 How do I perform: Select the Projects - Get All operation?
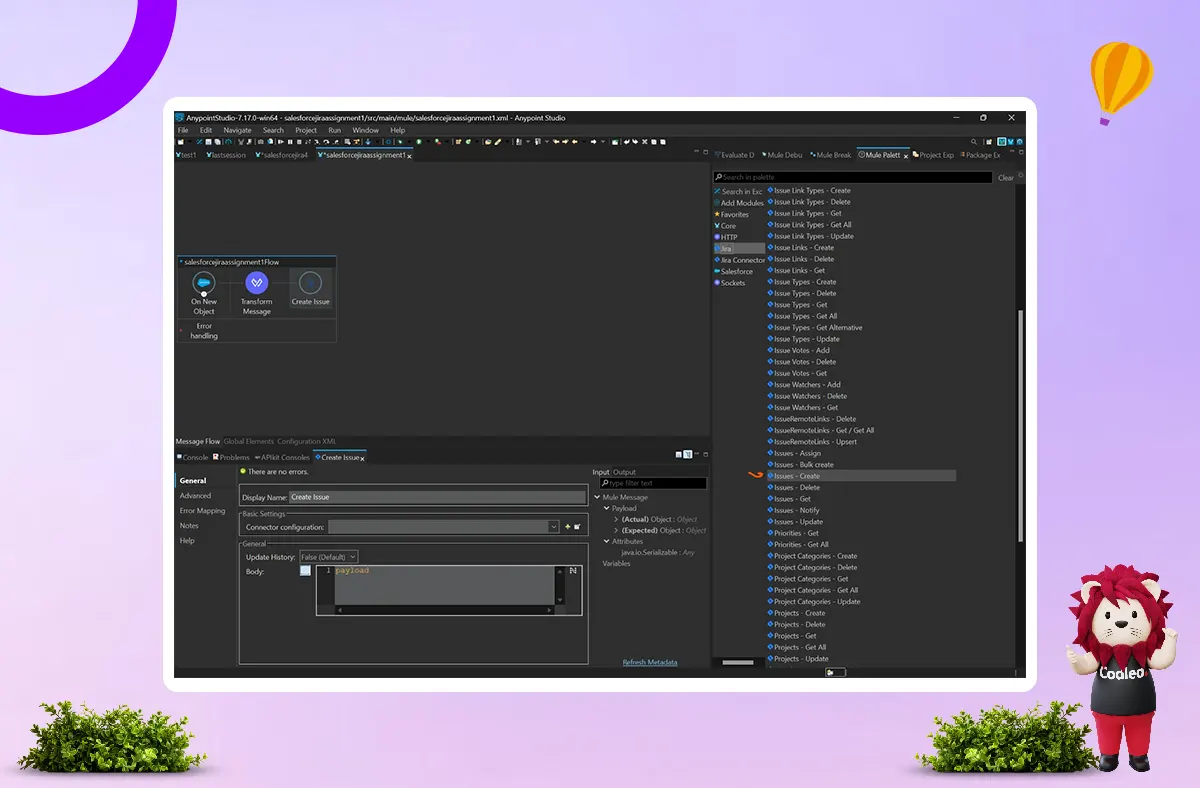(x=797, y=647)
